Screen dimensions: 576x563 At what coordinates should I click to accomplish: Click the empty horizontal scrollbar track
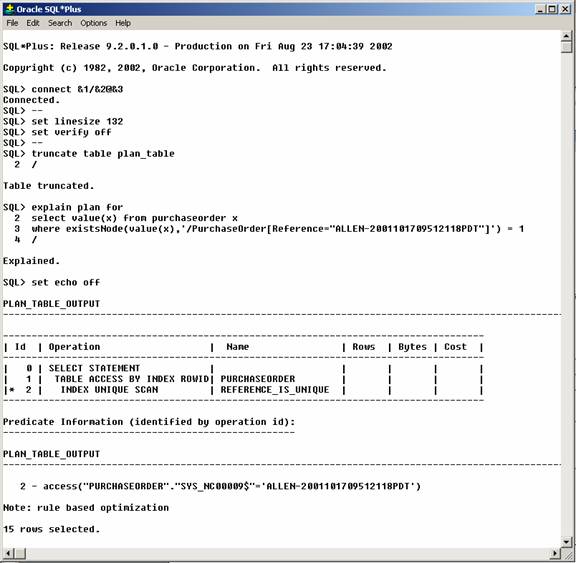[x=288, y=553]
